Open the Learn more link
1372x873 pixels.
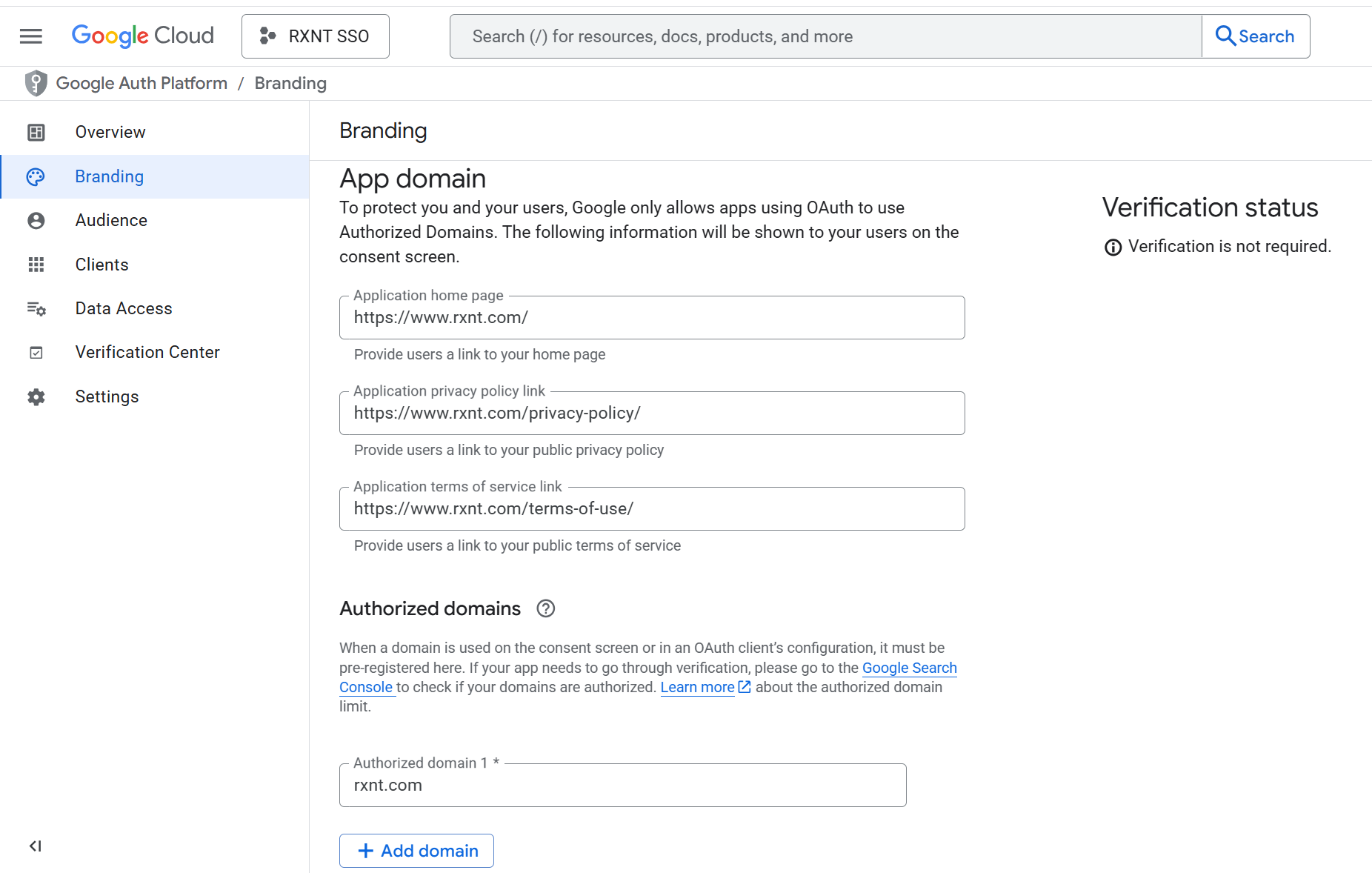coord(697,687)
